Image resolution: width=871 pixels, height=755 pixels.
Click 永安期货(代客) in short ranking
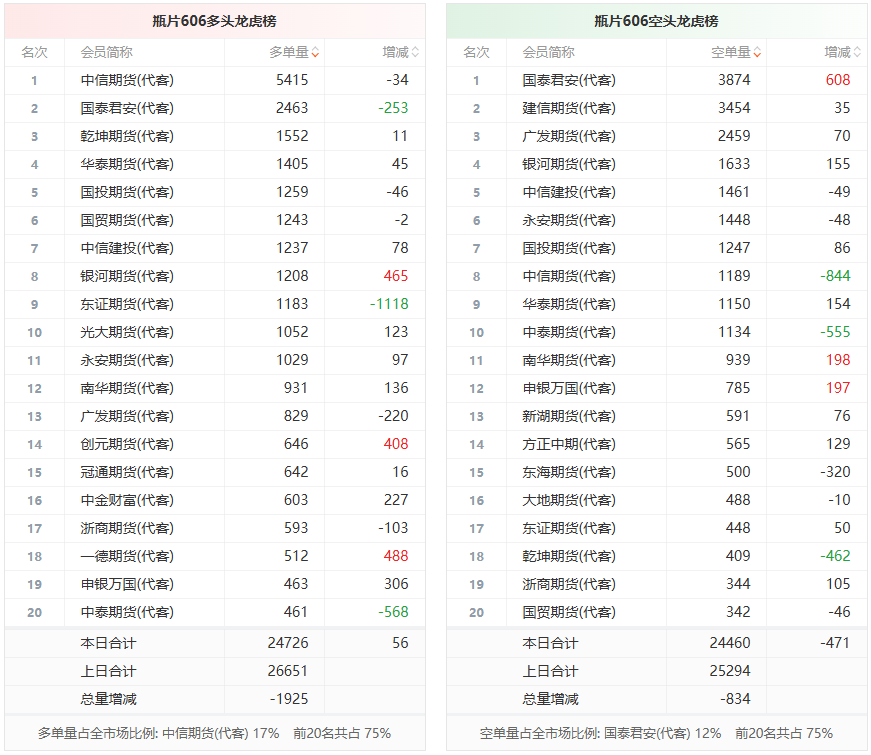569,221
